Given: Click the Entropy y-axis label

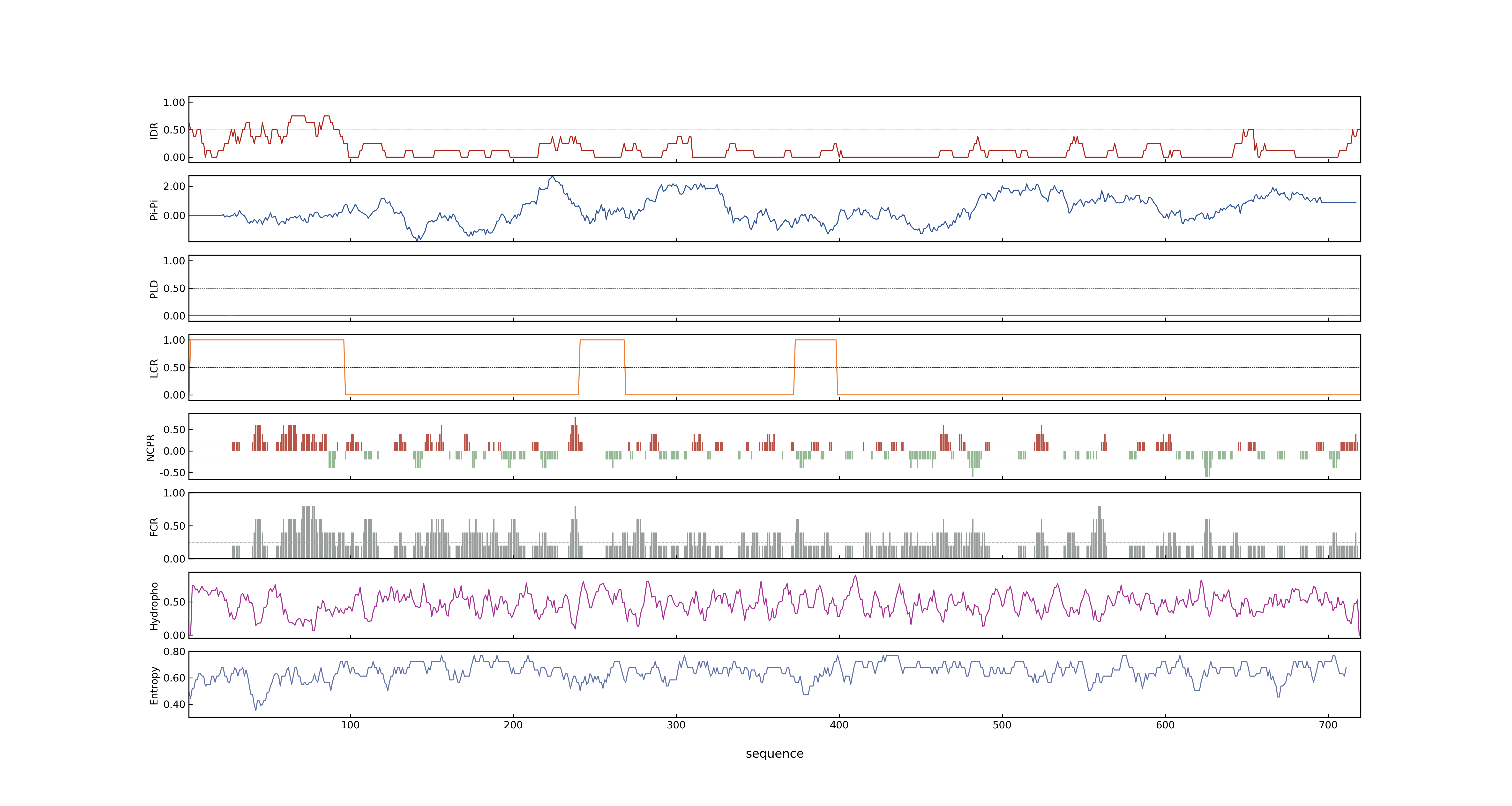Looking at the screenshot, I should [154, 685].
